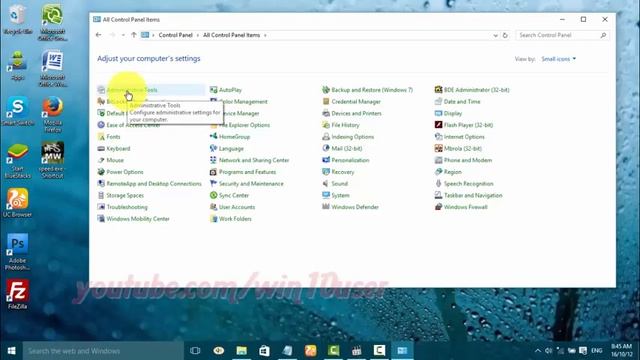Open Mouse settings icon
The image size is (640, 360).
[x=101, y=160]
